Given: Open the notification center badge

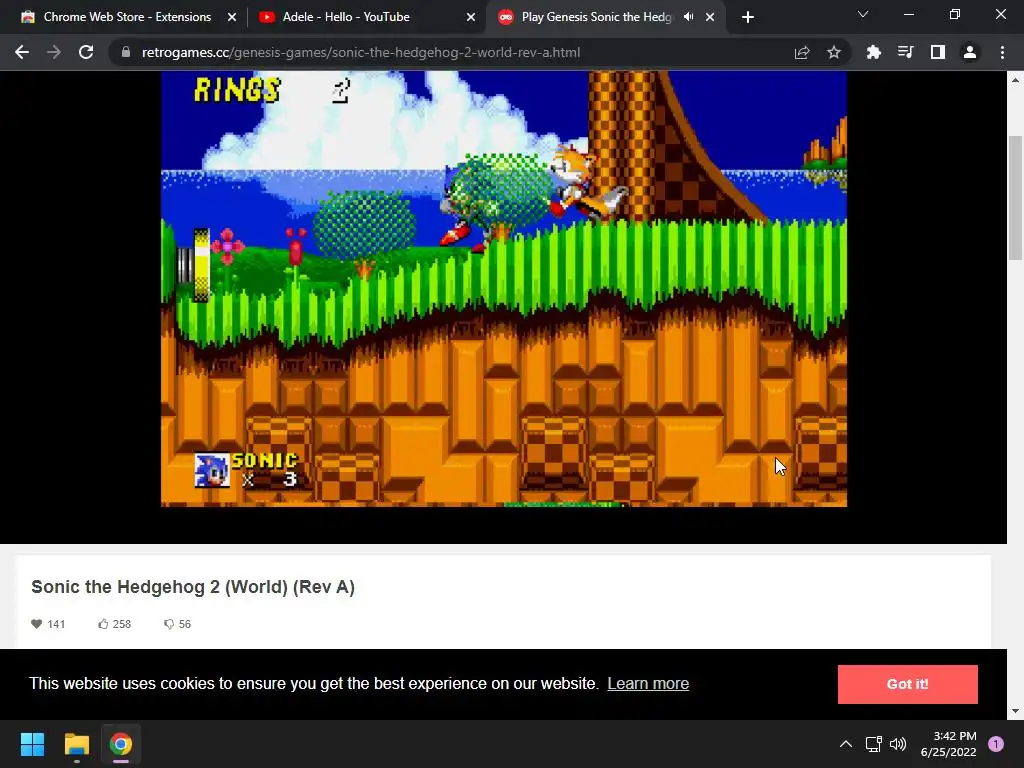Looking at the screenshot, I should [995, 744].
